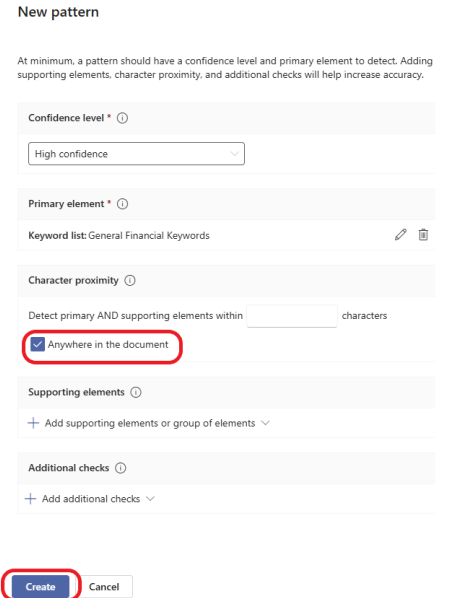Screen dimensions: 461x598
Task: Edit the General Financial Keywords list with pencil icon
Action: tap(400, 235)
